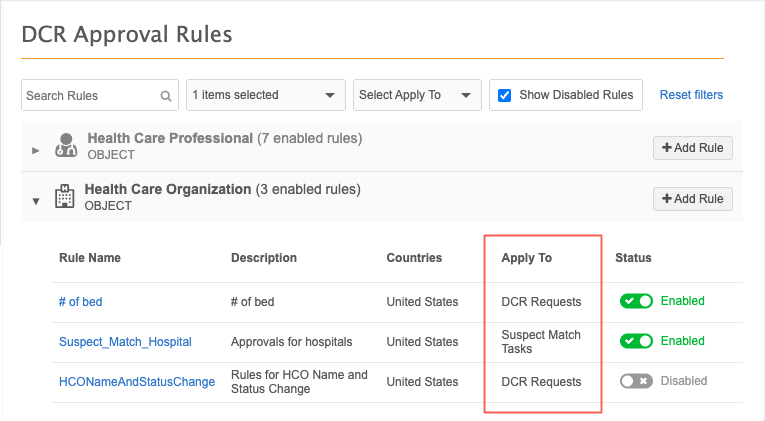Click the search magnifier icon in Search Rules
The width and height of the screenshot is (765, 421).
click(166, 96)
